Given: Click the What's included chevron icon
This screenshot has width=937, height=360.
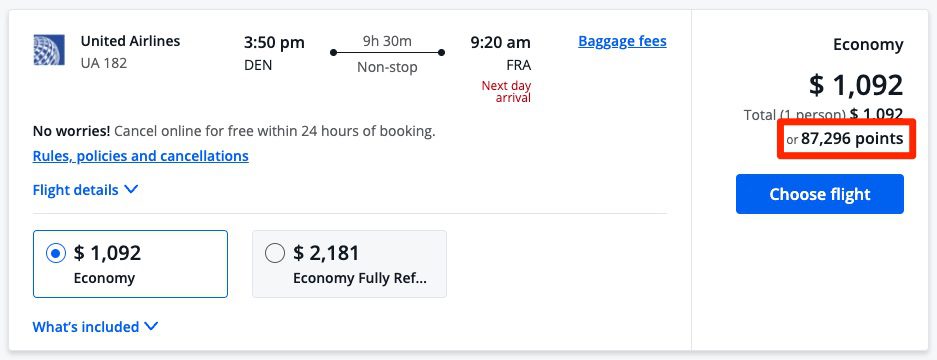Looking at the screenshot, I should 151,327.
